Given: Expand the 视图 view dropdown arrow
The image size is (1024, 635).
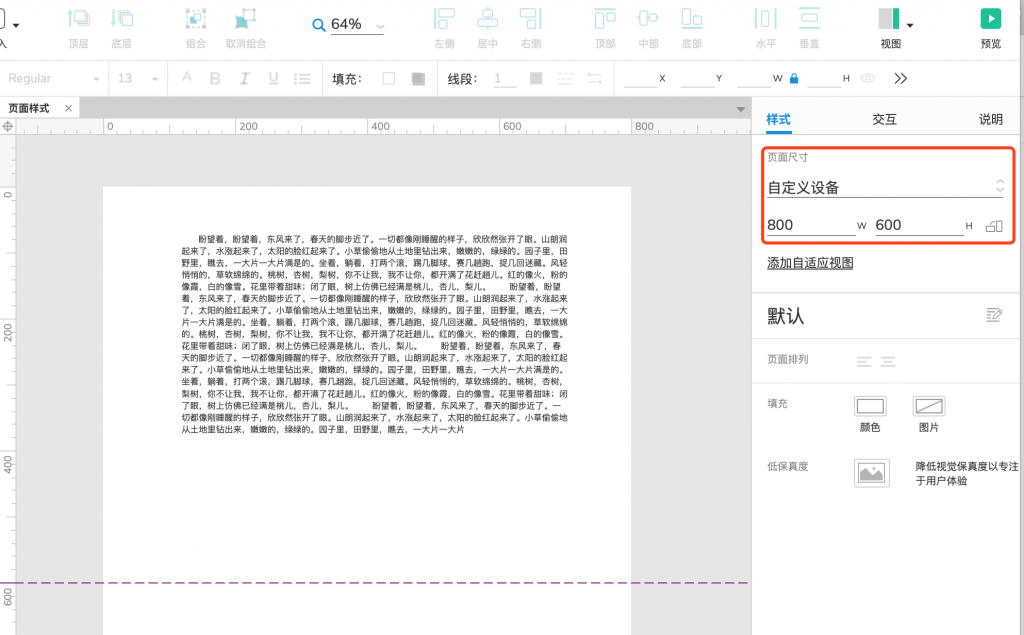Looking at the screenshot, I should click(x=911, y=22).
